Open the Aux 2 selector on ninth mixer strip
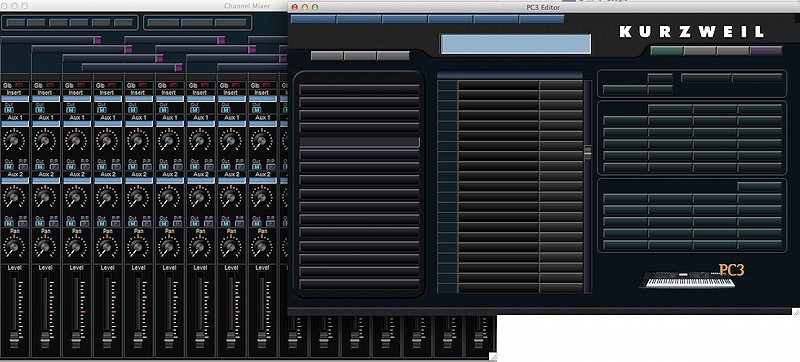The width and height of the screenshot is (800, 362). tap(263, 180)
